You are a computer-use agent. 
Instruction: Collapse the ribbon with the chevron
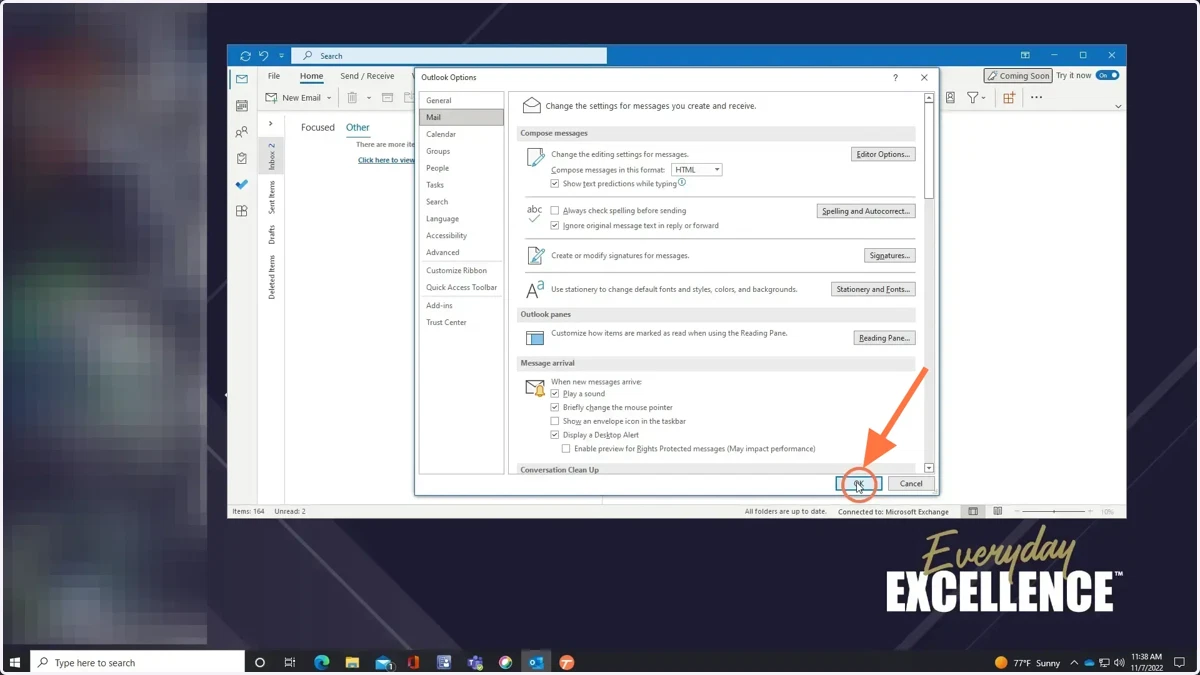tap(1118, 106)
